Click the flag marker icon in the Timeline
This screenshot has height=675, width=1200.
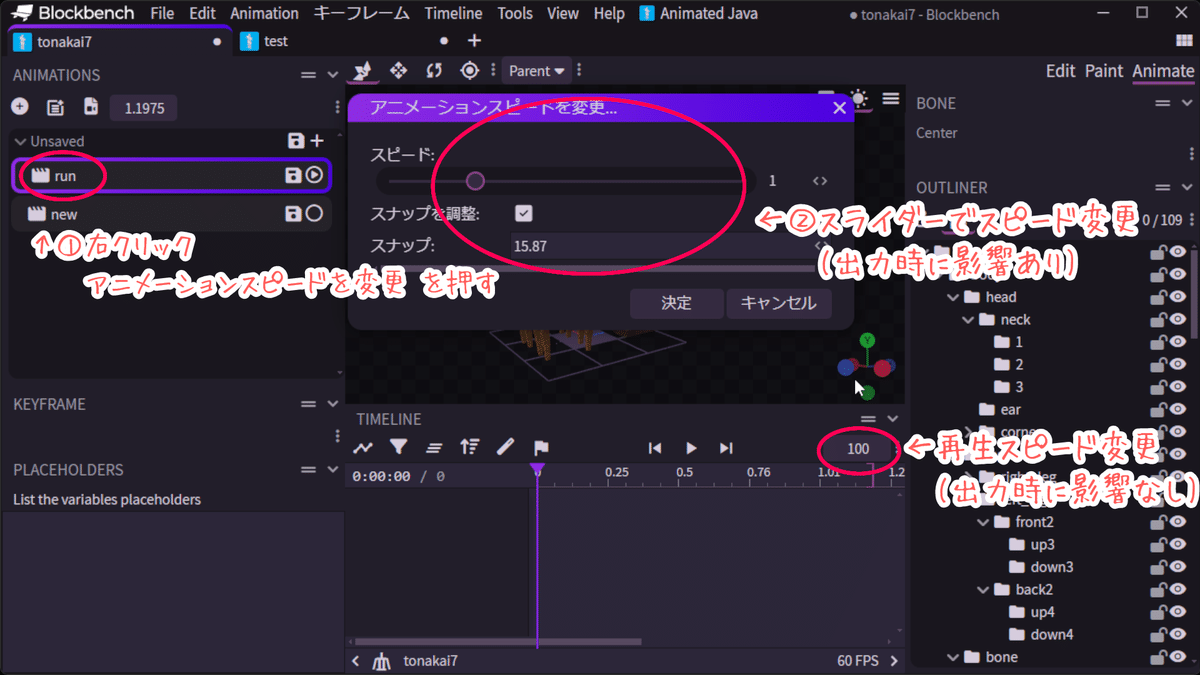pos(539,447)
